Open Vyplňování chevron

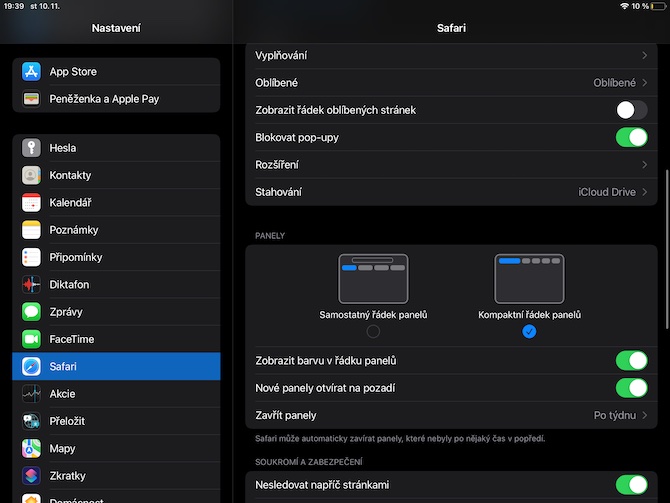tap(644, 56)
